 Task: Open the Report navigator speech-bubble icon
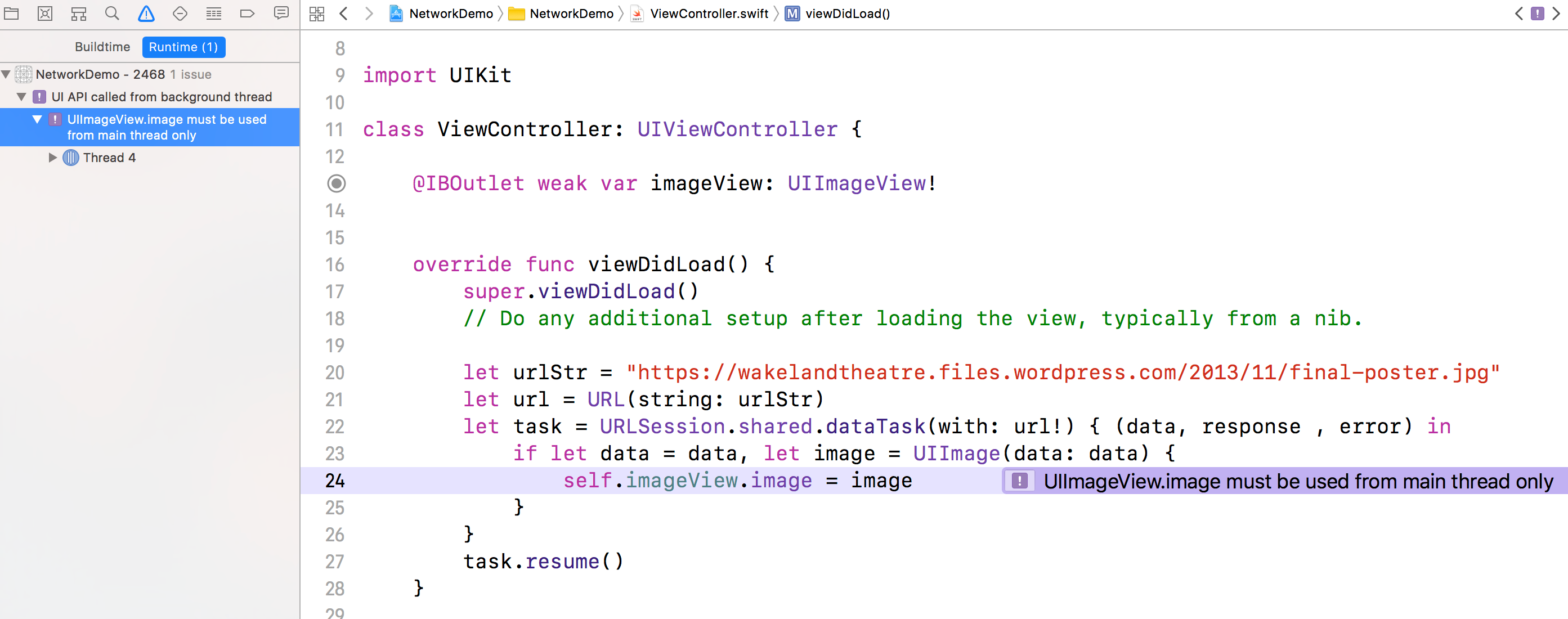281,14
